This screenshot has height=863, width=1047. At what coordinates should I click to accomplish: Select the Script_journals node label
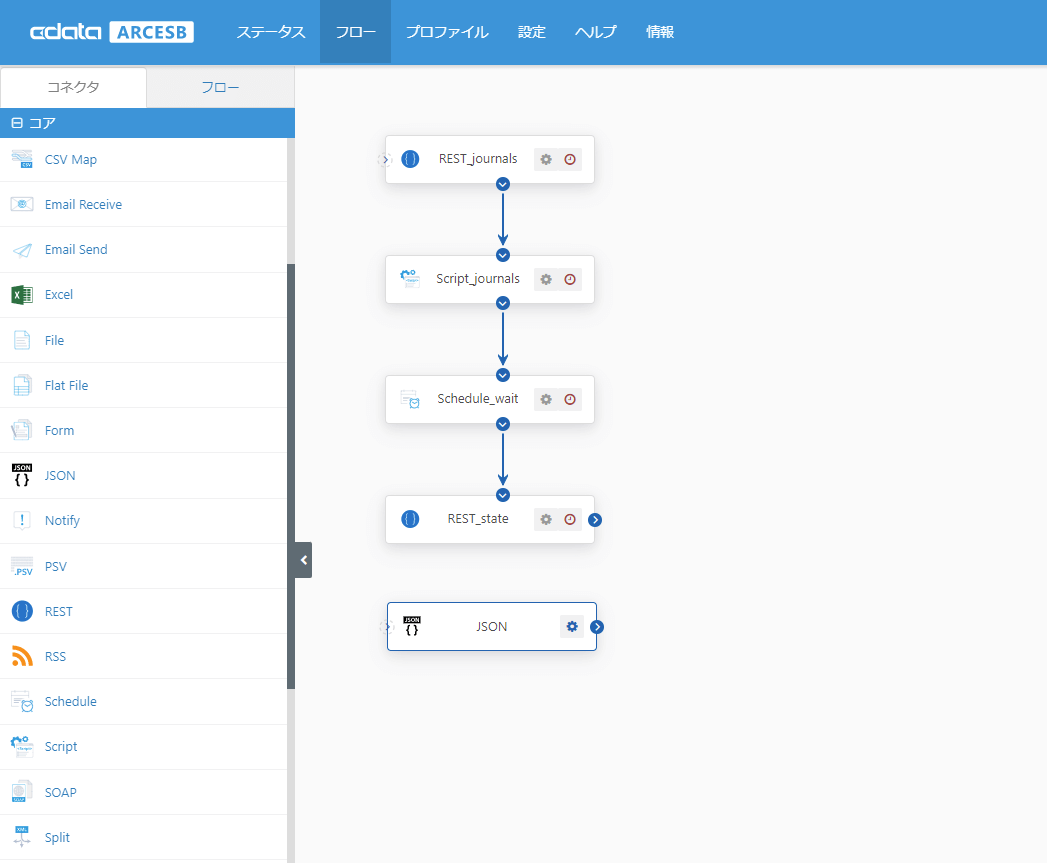coord(477,279)
